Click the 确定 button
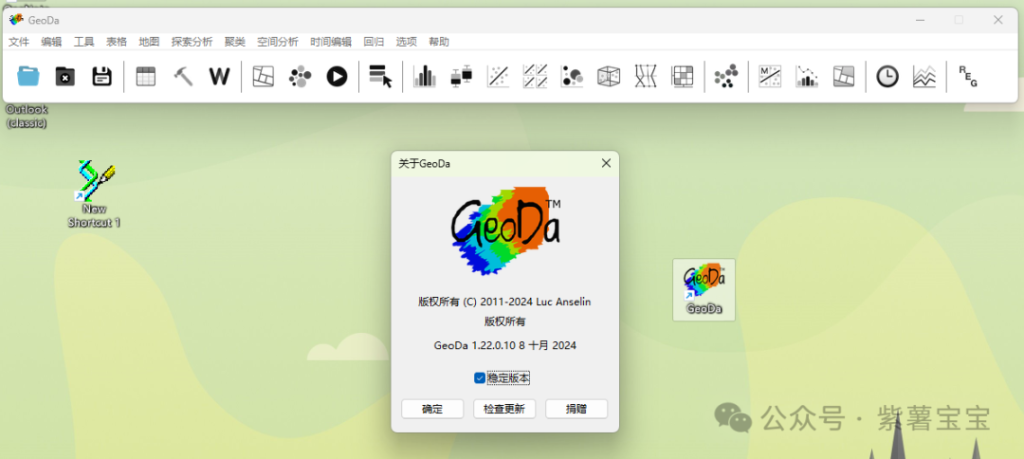Screen dimensions: 1024x459 432,409
